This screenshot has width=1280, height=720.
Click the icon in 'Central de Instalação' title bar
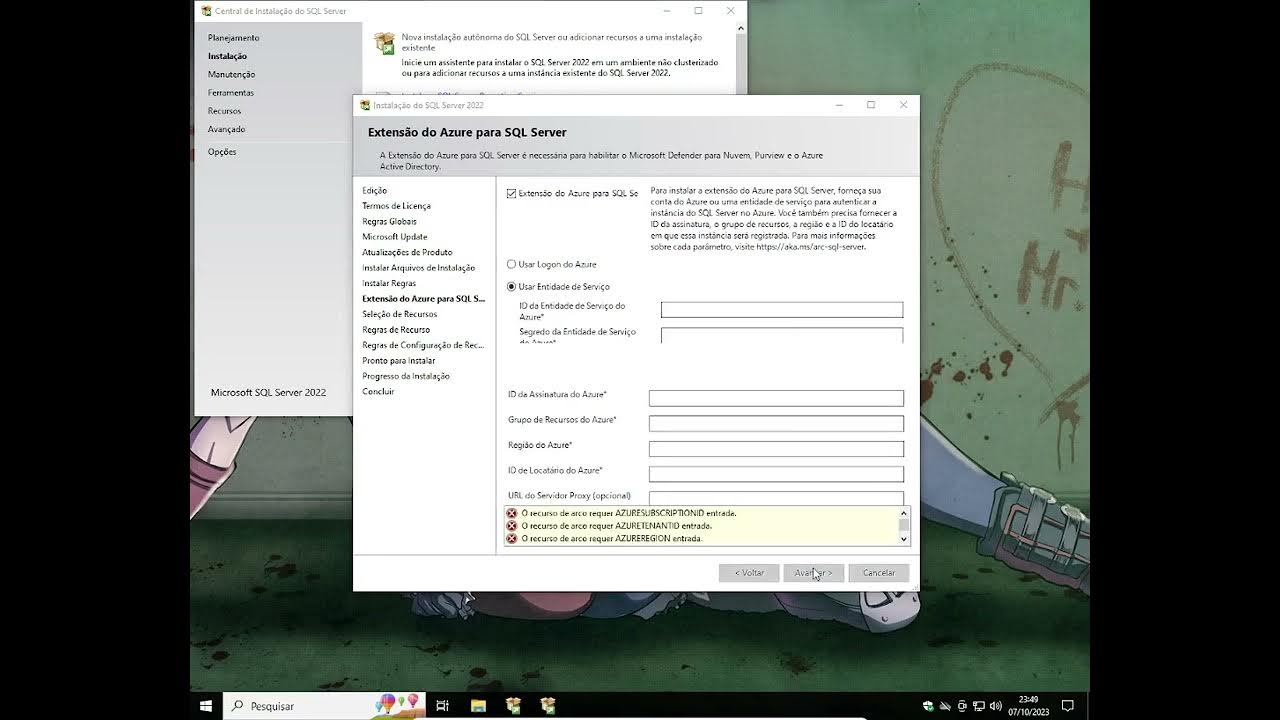(x=206, y=11)
